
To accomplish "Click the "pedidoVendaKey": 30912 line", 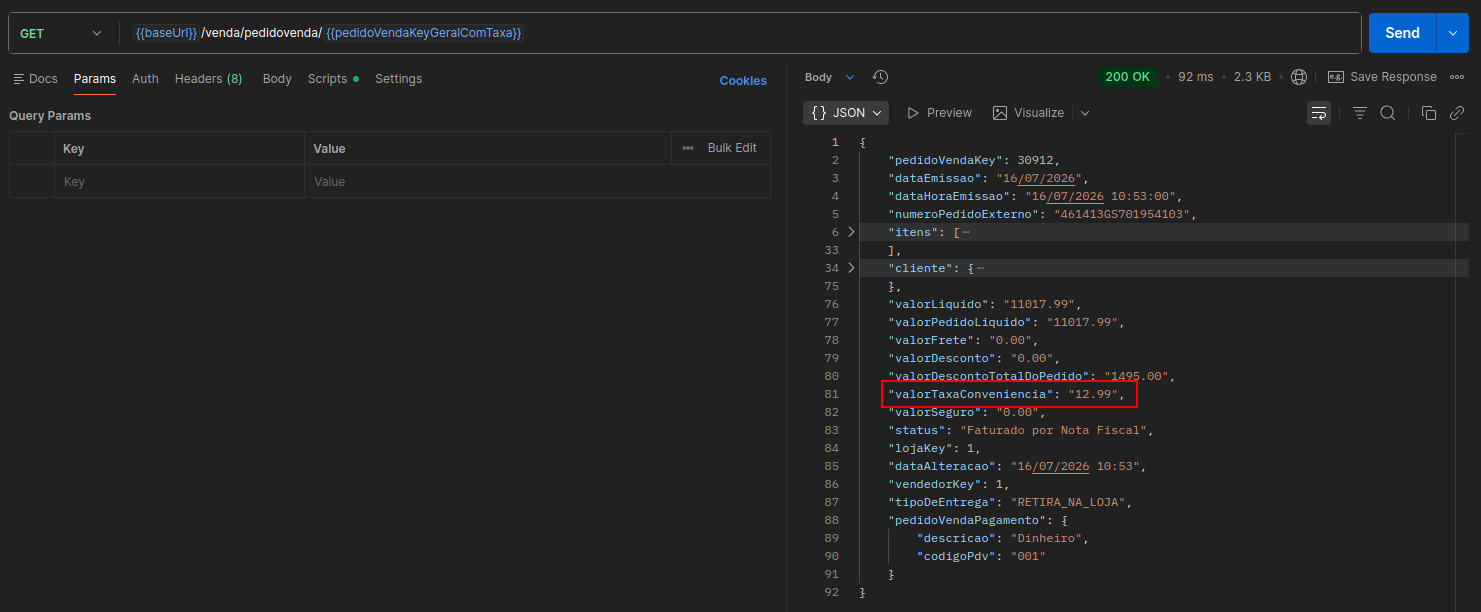I will coord(973,160).
